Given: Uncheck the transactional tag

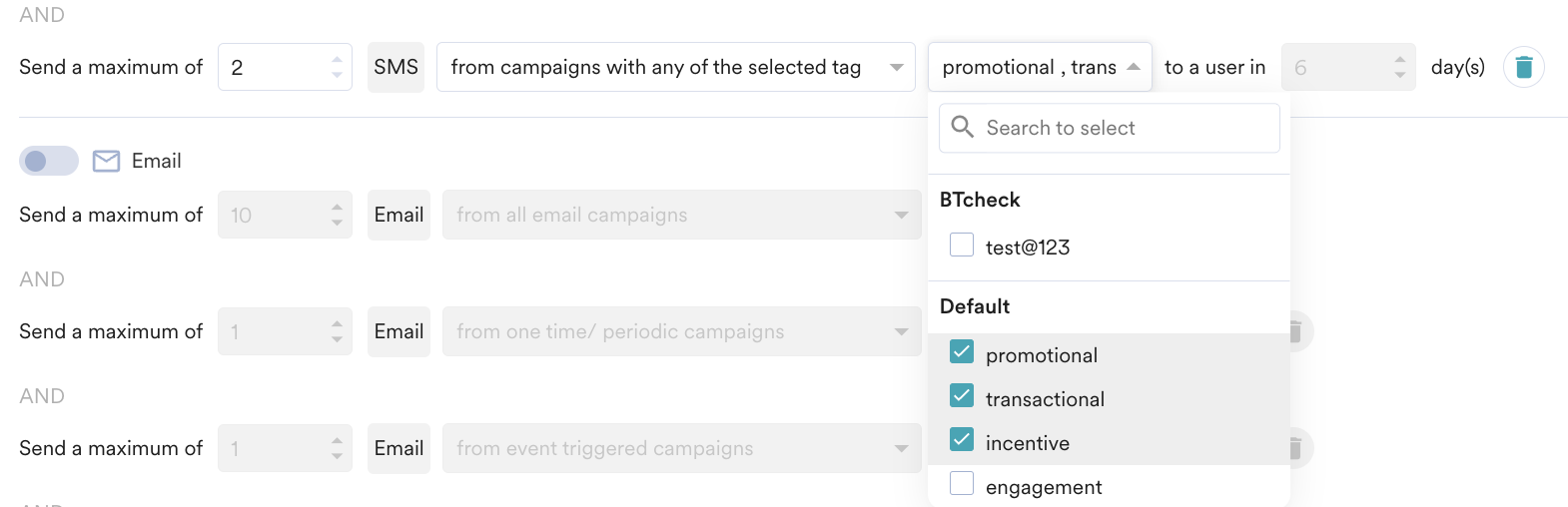Looking at the screenshot, I should coord(962,396).
